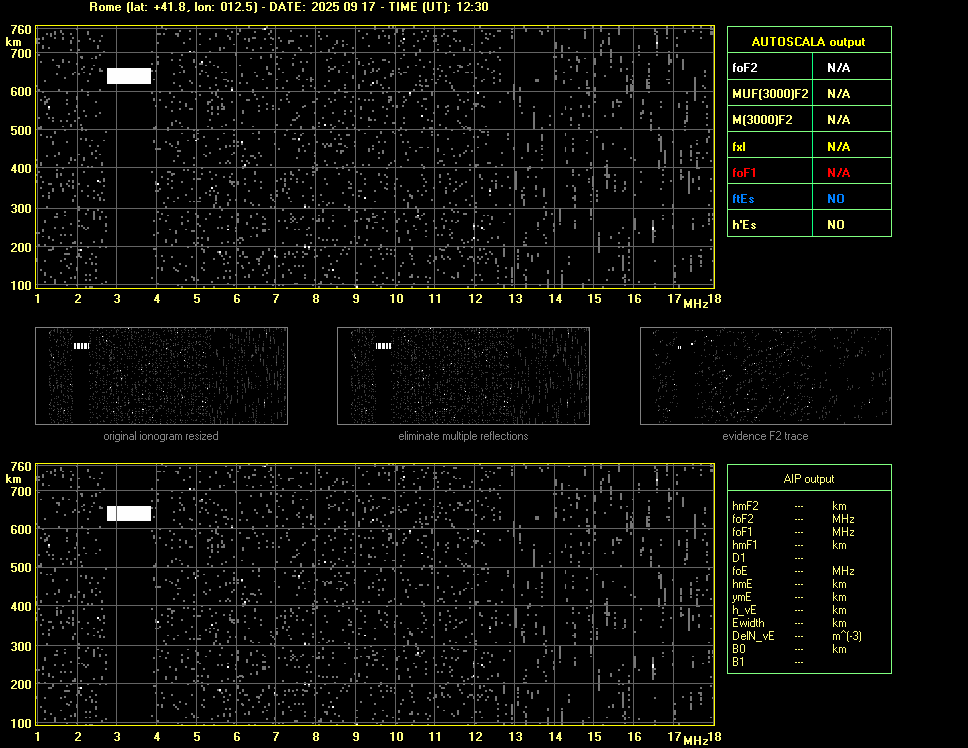This screenshot has width=968, height=748.
Task: Click the 760 km label of lower ionogram
Action: click(x=21, y=467)
